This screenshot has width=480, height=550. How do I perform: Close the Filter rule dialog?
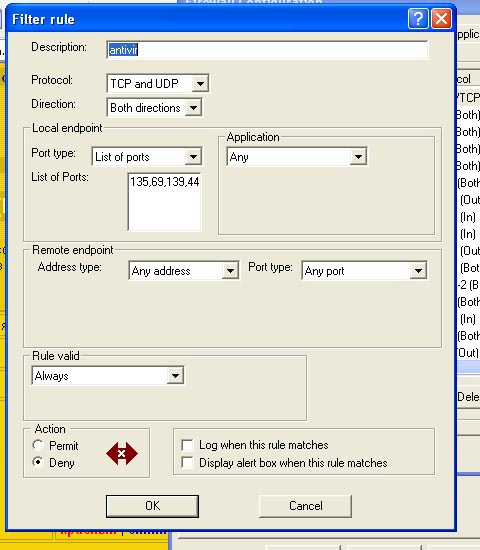[441, 18]
